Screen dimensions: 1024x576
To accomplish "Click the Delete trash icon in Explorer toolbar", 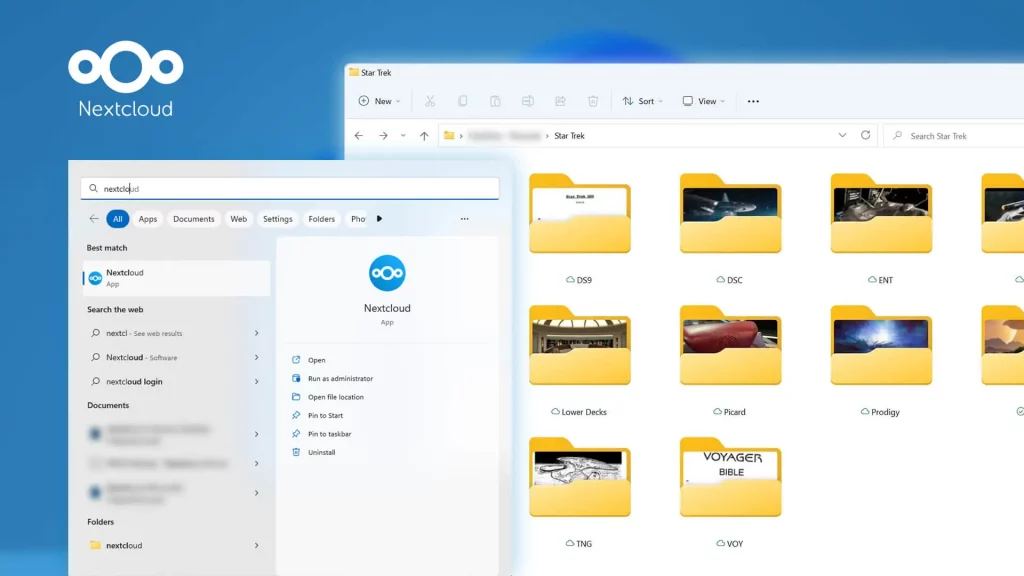I will coord(593,100).
